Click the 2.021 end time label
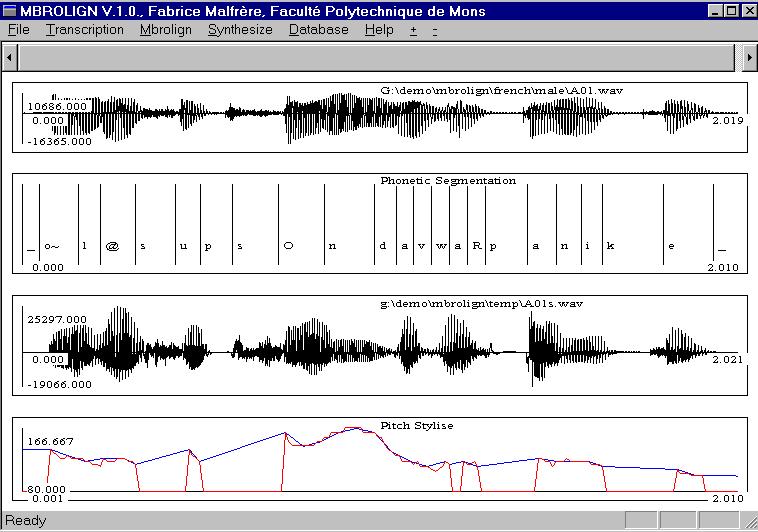Screen dimensions: 758x532 (728, 359)
